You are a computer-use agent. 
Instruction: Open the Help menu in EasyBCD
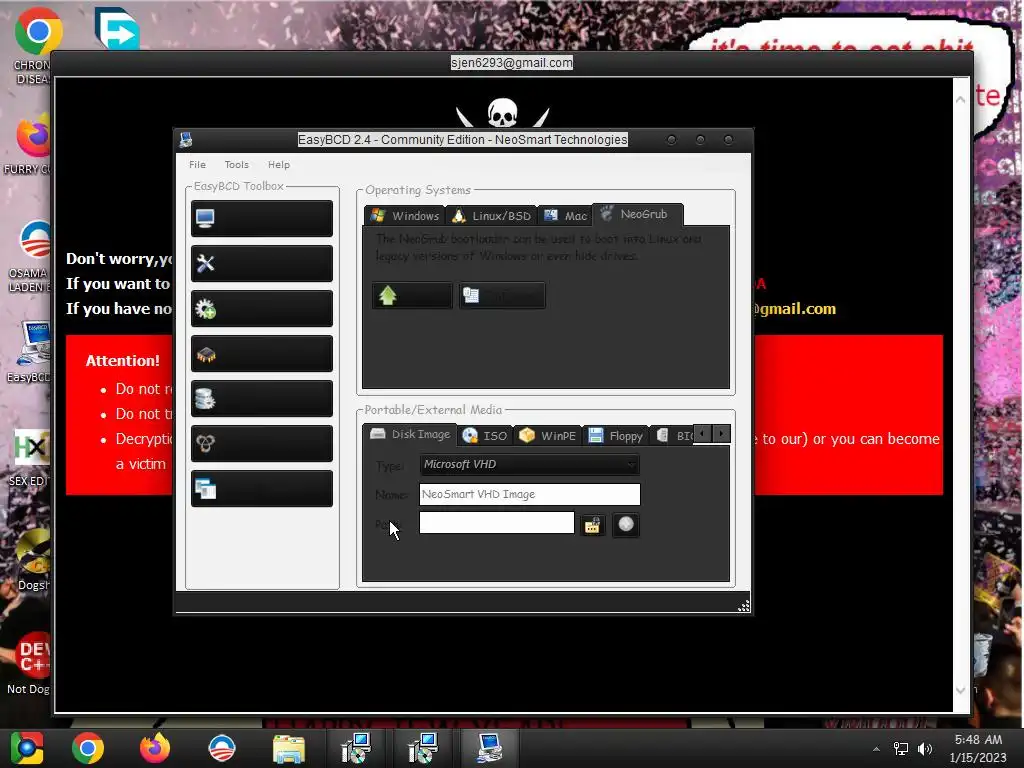pyautogui.click(x=279, y=165)
